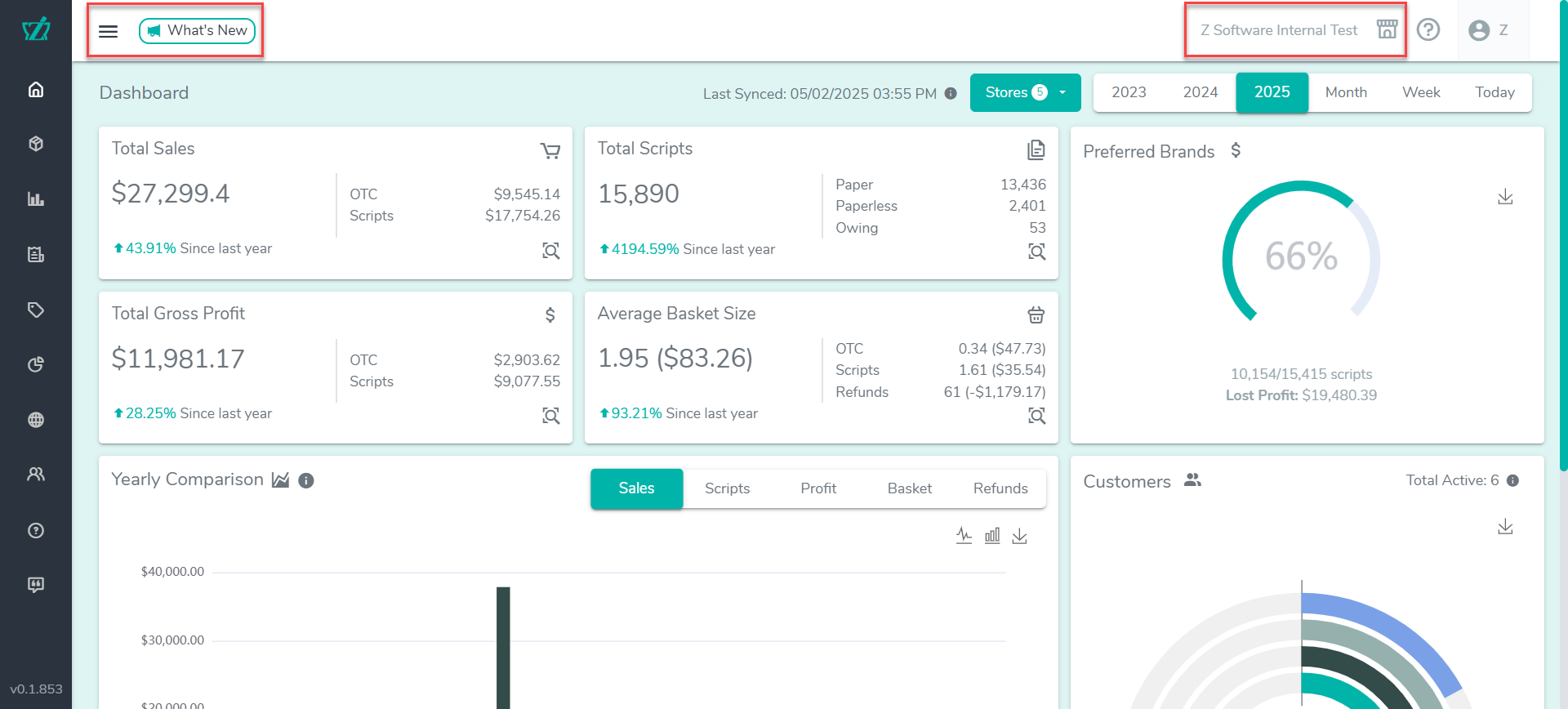This screenshot has width=1568, height=709.
Task: Click the $11,981.17 Gross Profit value
Action: coord(178,359)
